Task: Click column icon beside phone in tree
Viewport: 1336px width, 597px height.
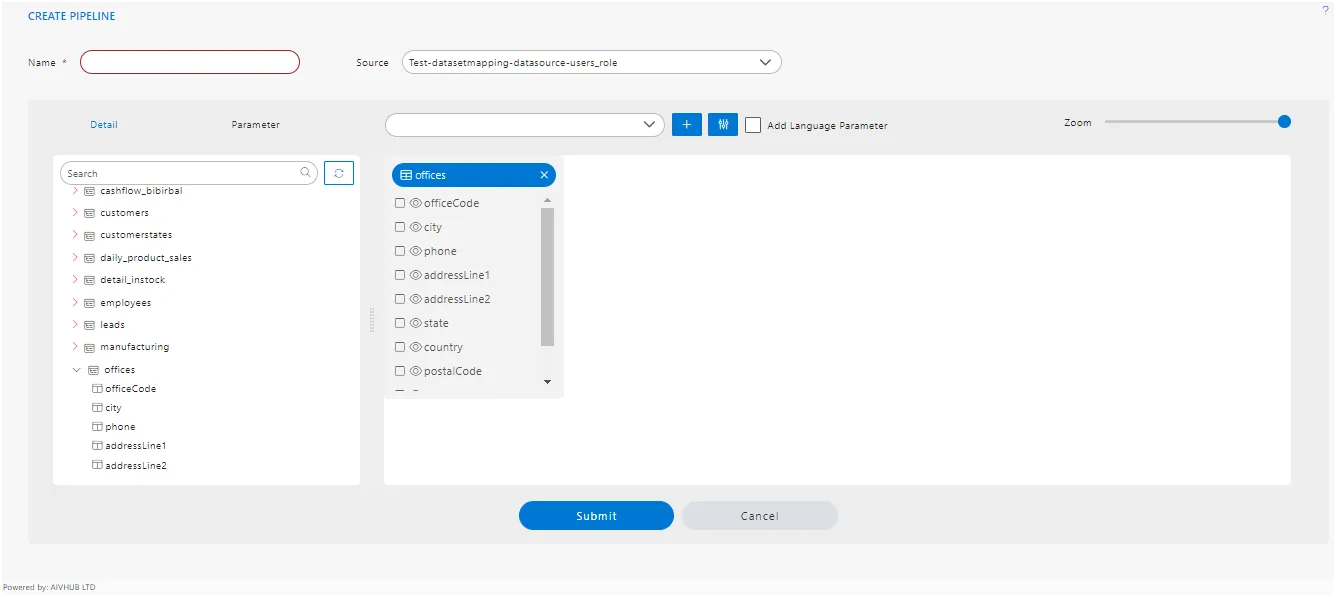Action: (x=97, y=427)
